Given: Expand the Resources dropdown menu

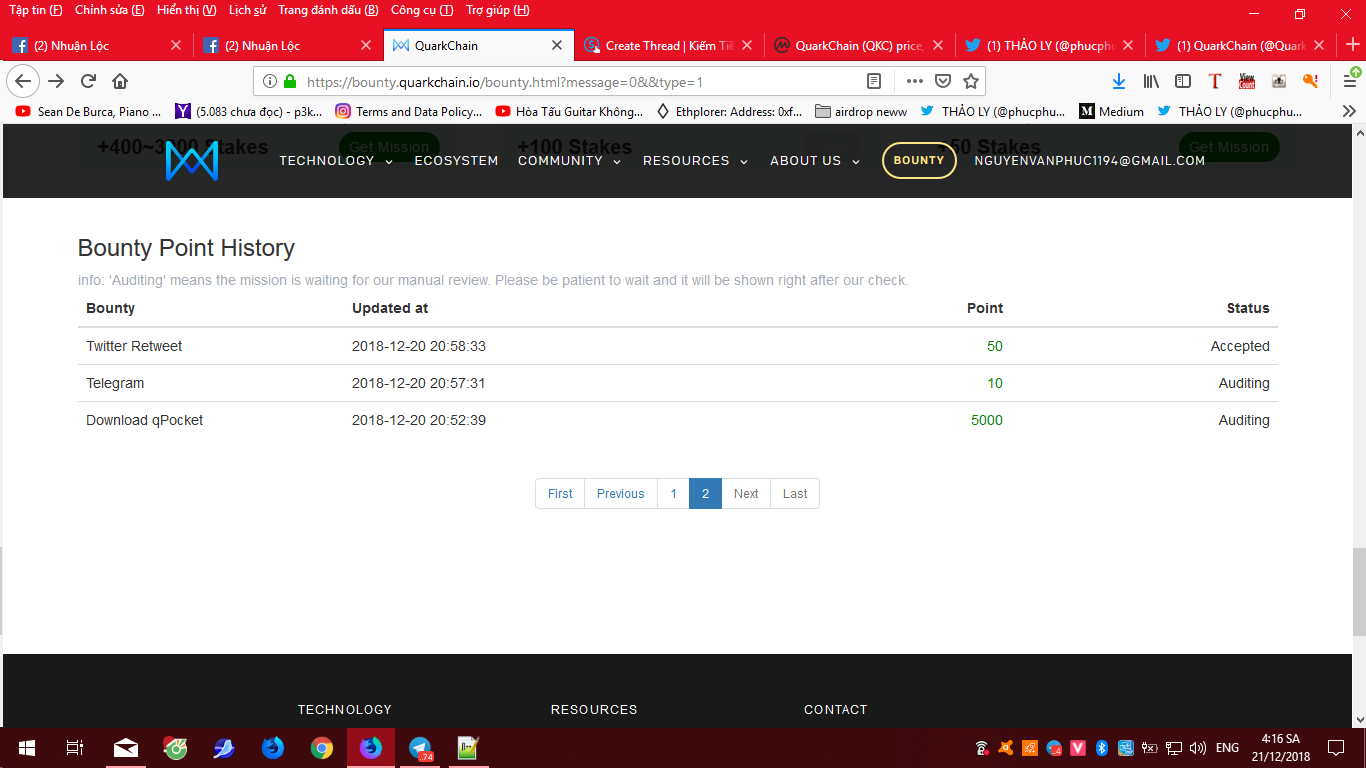Looking at the screenshot, I should coord(695,161).
